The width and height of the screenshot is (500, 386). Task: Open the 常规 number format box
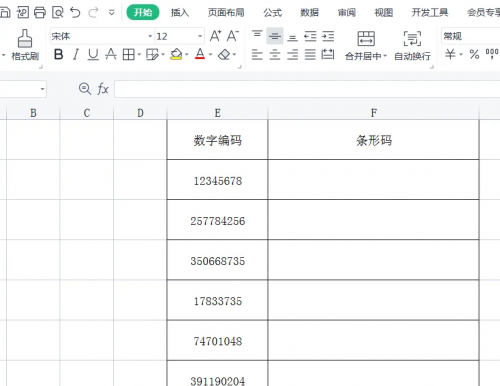tap(471, 36)
